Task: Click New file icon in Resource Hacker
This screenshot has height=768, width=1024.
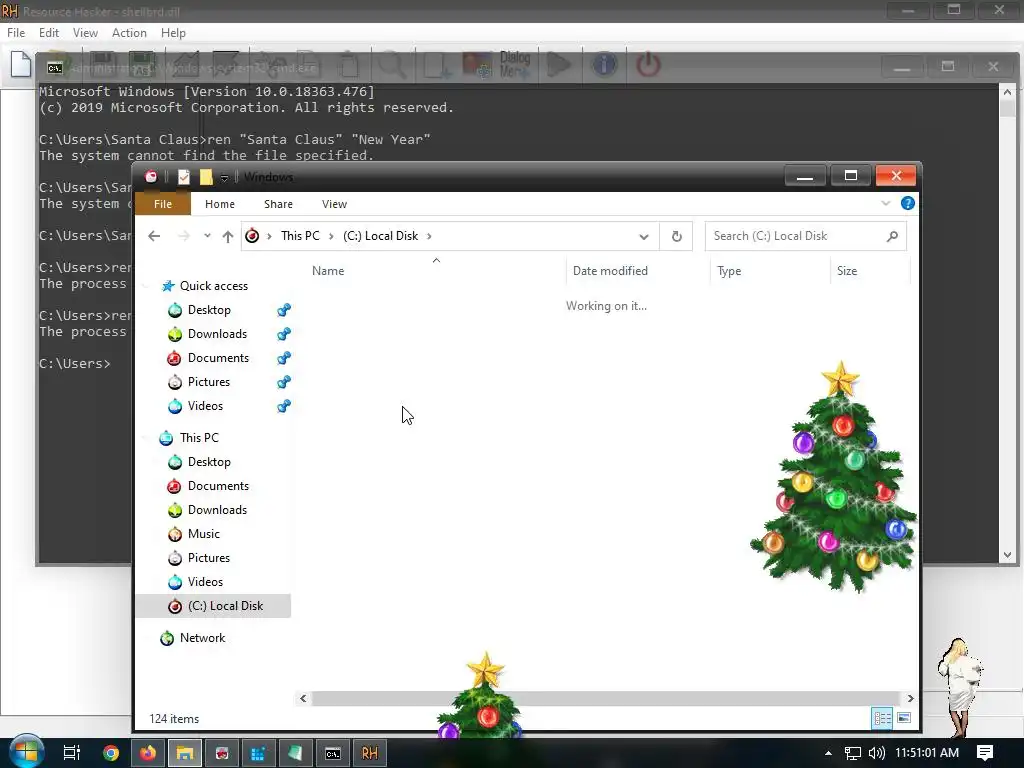Action: [x=20, y=64]
